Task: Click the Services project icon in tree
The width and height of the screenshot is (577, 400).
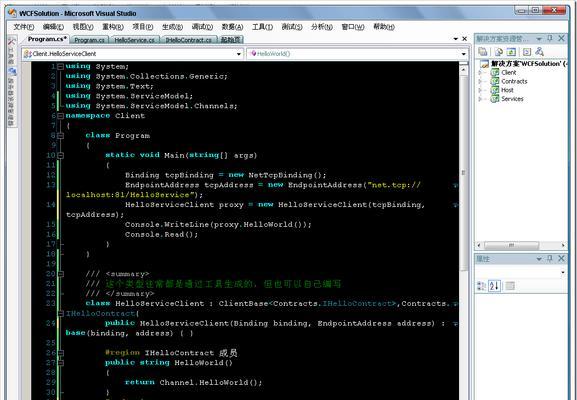Action: point(495,99)
